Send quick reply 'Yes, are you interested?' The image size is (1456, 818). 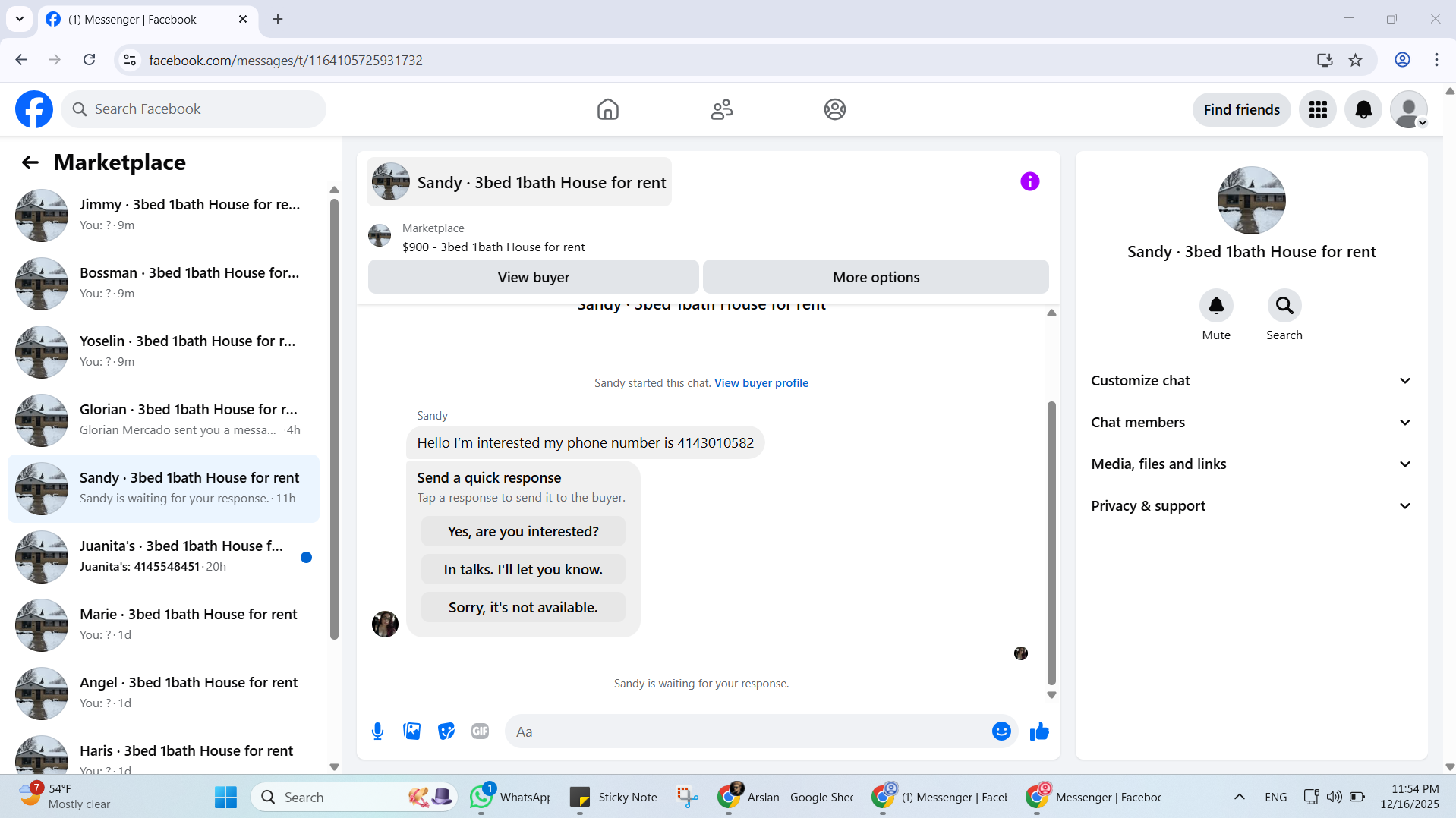click(523, 532)
